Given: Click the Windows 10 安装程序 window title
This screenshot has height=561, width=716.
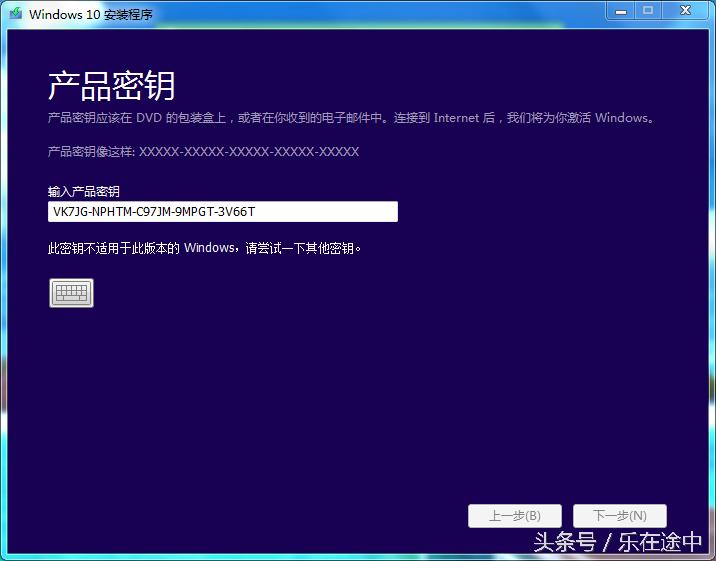Looking at the screenshot, I should (91, 14).
